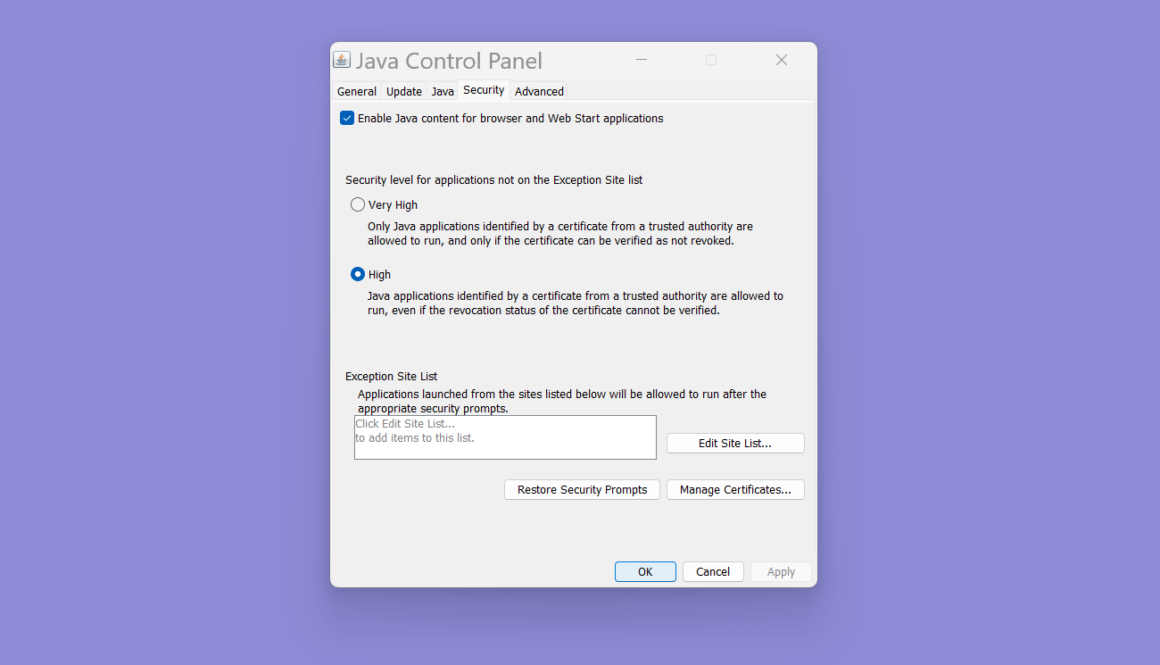Click the greyed-out Apply button
Screen dimensions: 1160x665
pyautogui.click(x=781, y=572)
